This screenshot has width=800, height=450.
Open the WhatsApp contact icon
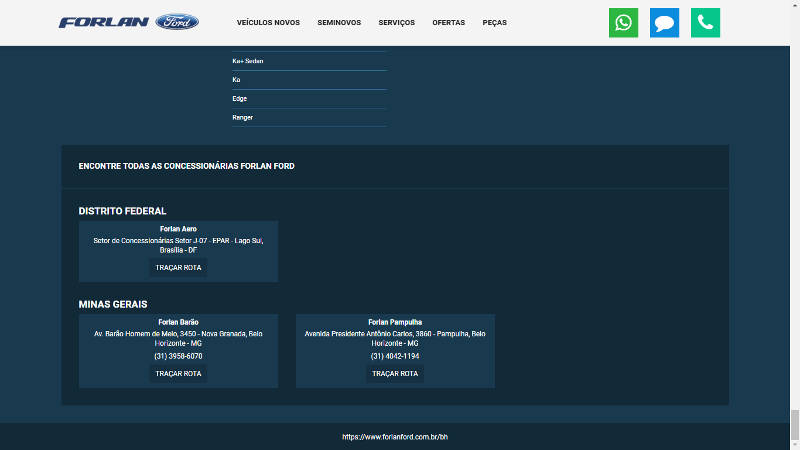623,22
